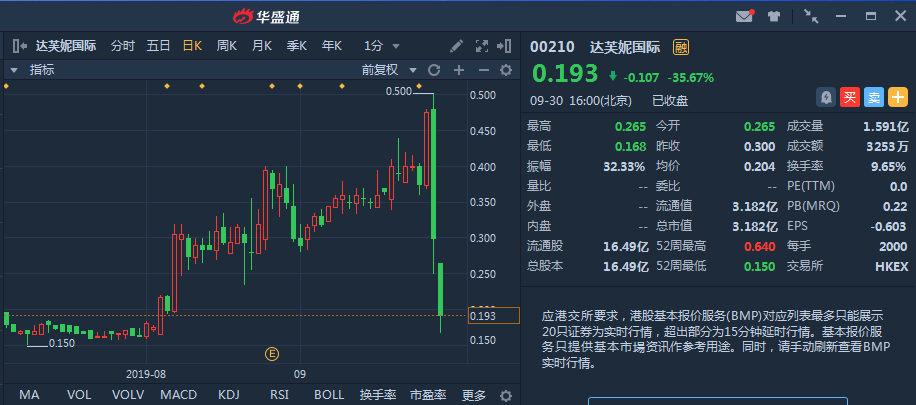This screenshot has width=916, height=405.
Task: Enable the MACD indicator
Action: tap(179, 395)
